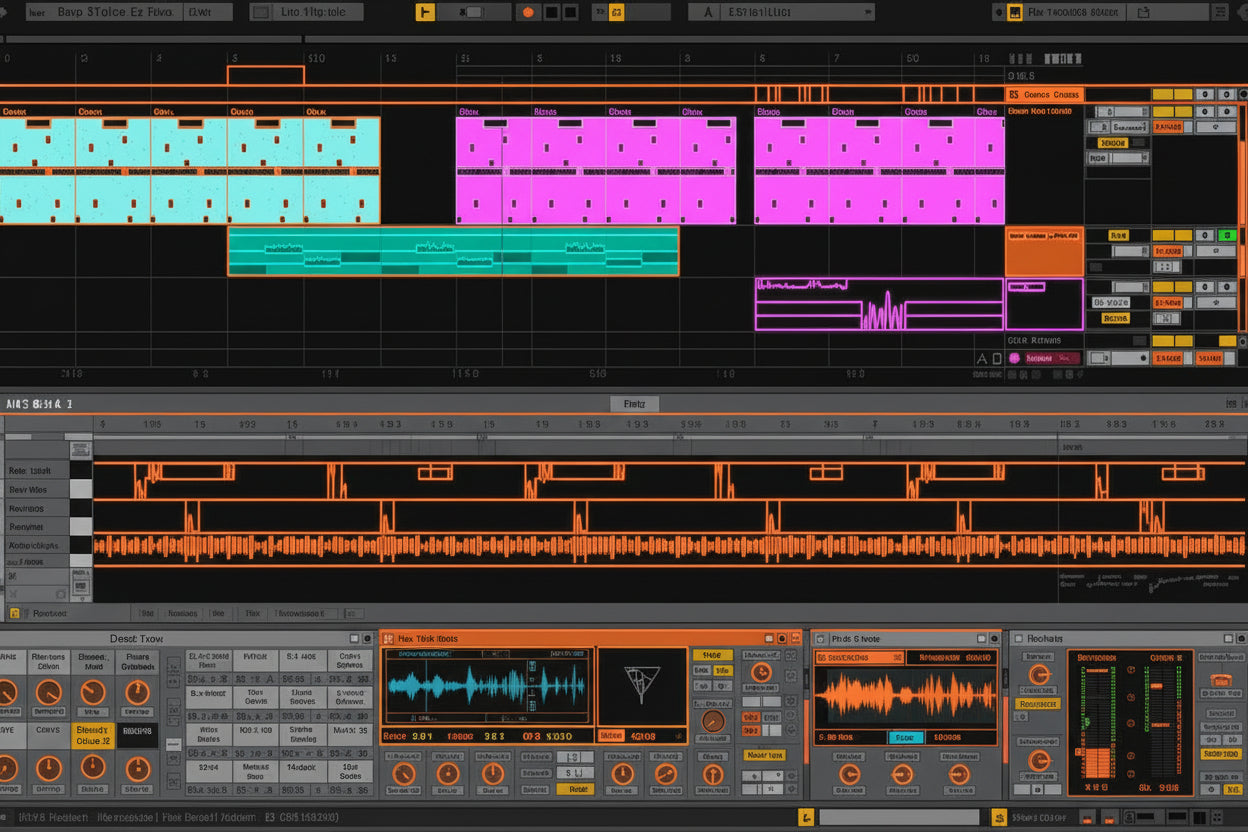Open the warp mode dropdown showing Regive
The image size is (1248, 832).
(x=1118, y=320)
